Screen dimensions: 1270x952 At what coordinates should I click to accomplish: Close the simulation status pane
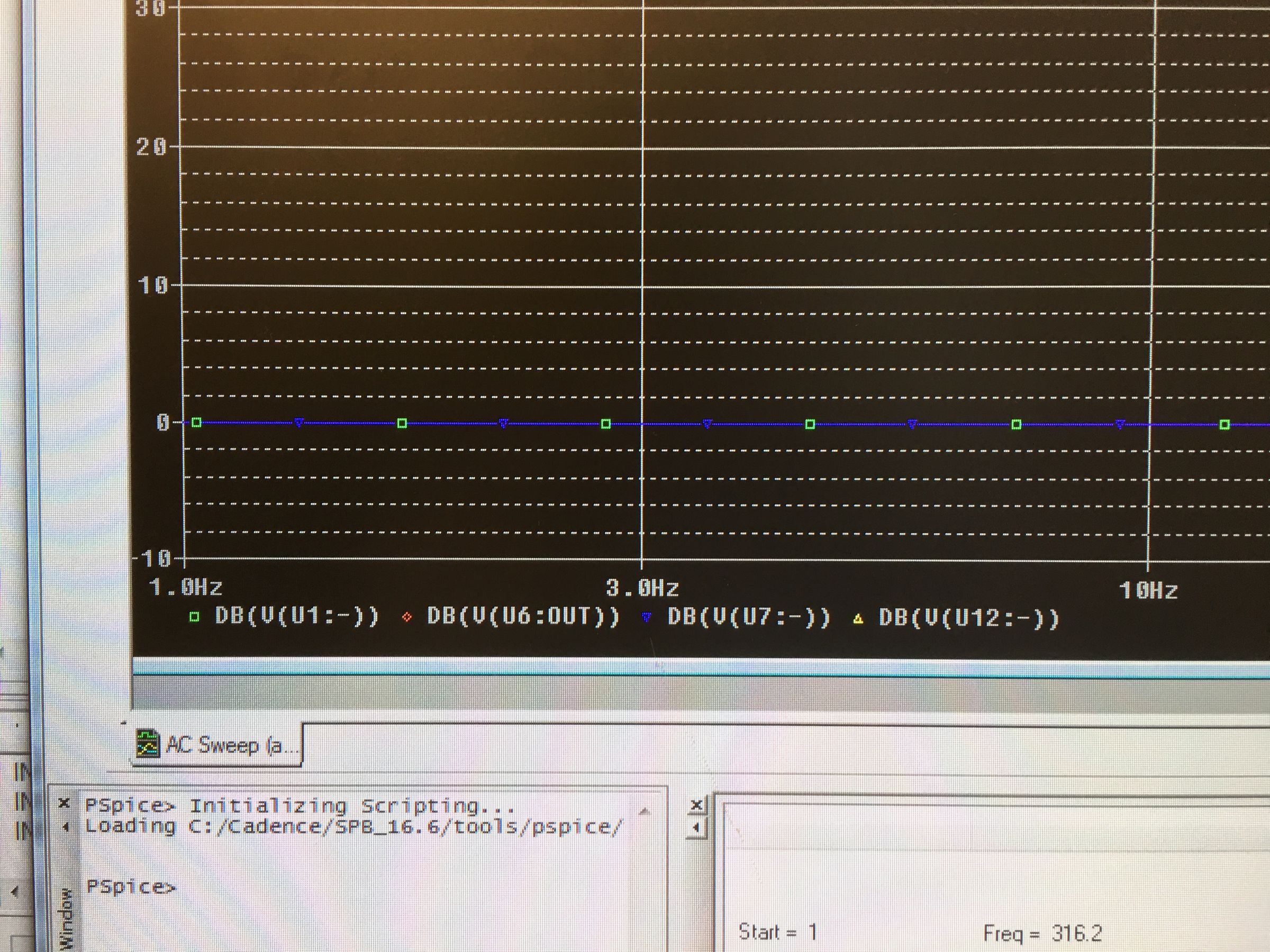pos(696,805)
